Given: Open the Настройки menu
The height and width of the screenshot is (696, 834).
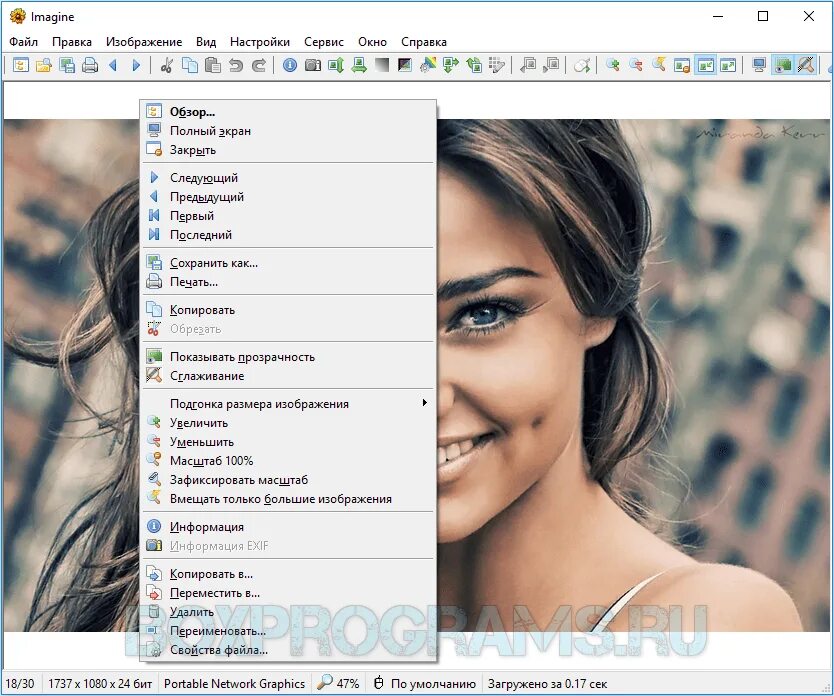Looking at the screenshot, I should coord(260,42).
